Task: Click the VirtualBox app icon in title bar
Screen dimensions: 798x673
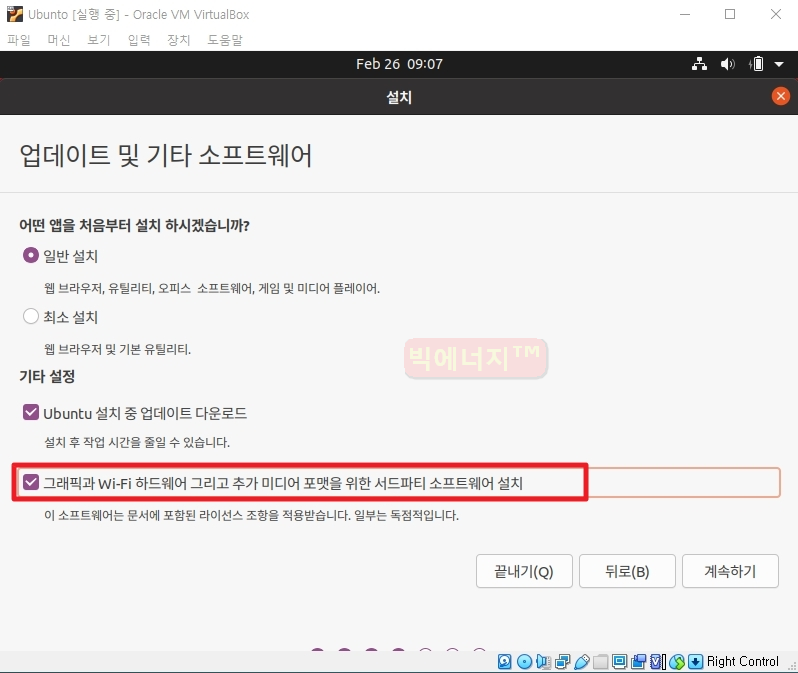Action: click(15, 14)
